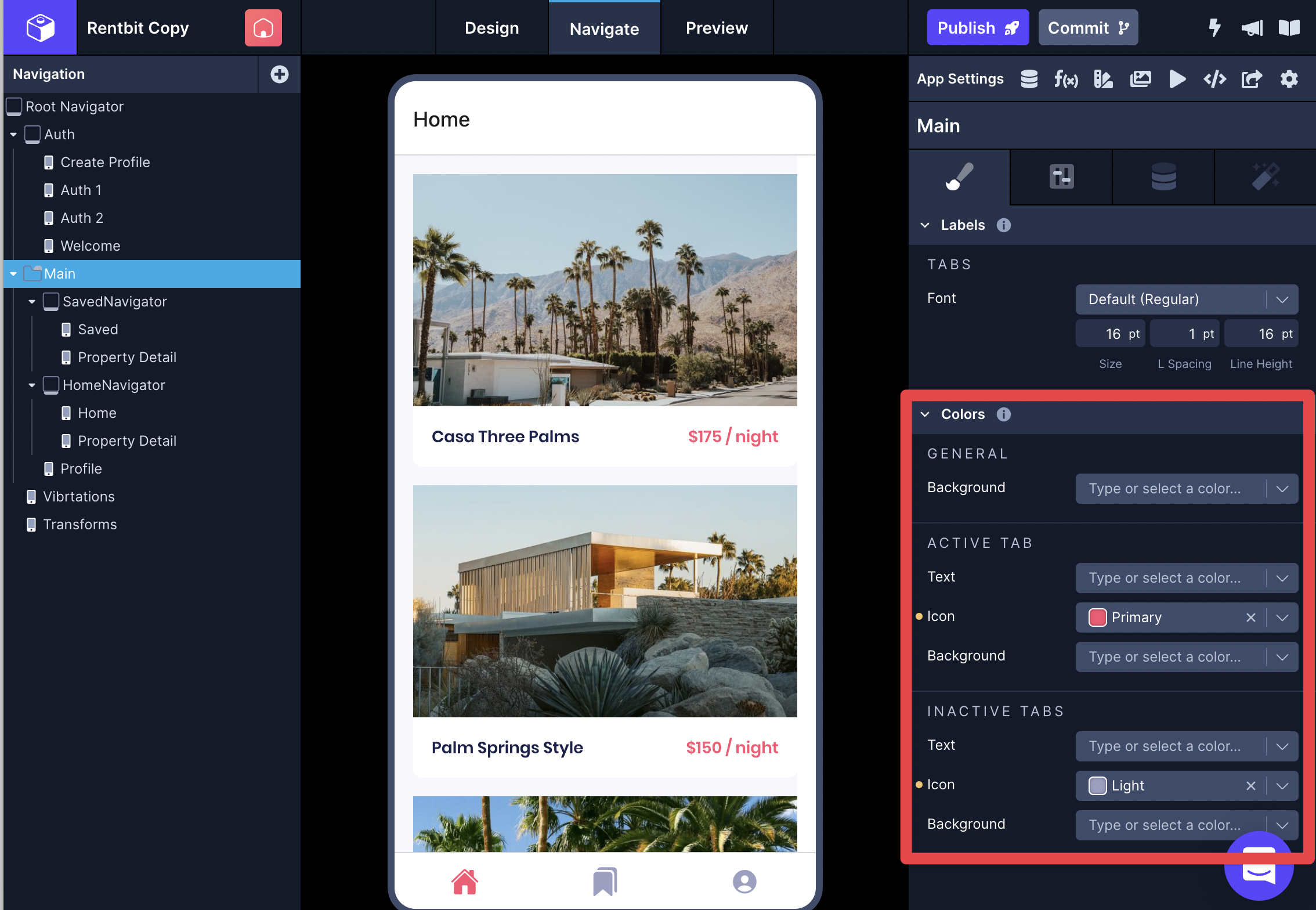Open the database icon in App Settings
The height and width of the screenshot is (910, 1316).
click(x=1029, y=79)
